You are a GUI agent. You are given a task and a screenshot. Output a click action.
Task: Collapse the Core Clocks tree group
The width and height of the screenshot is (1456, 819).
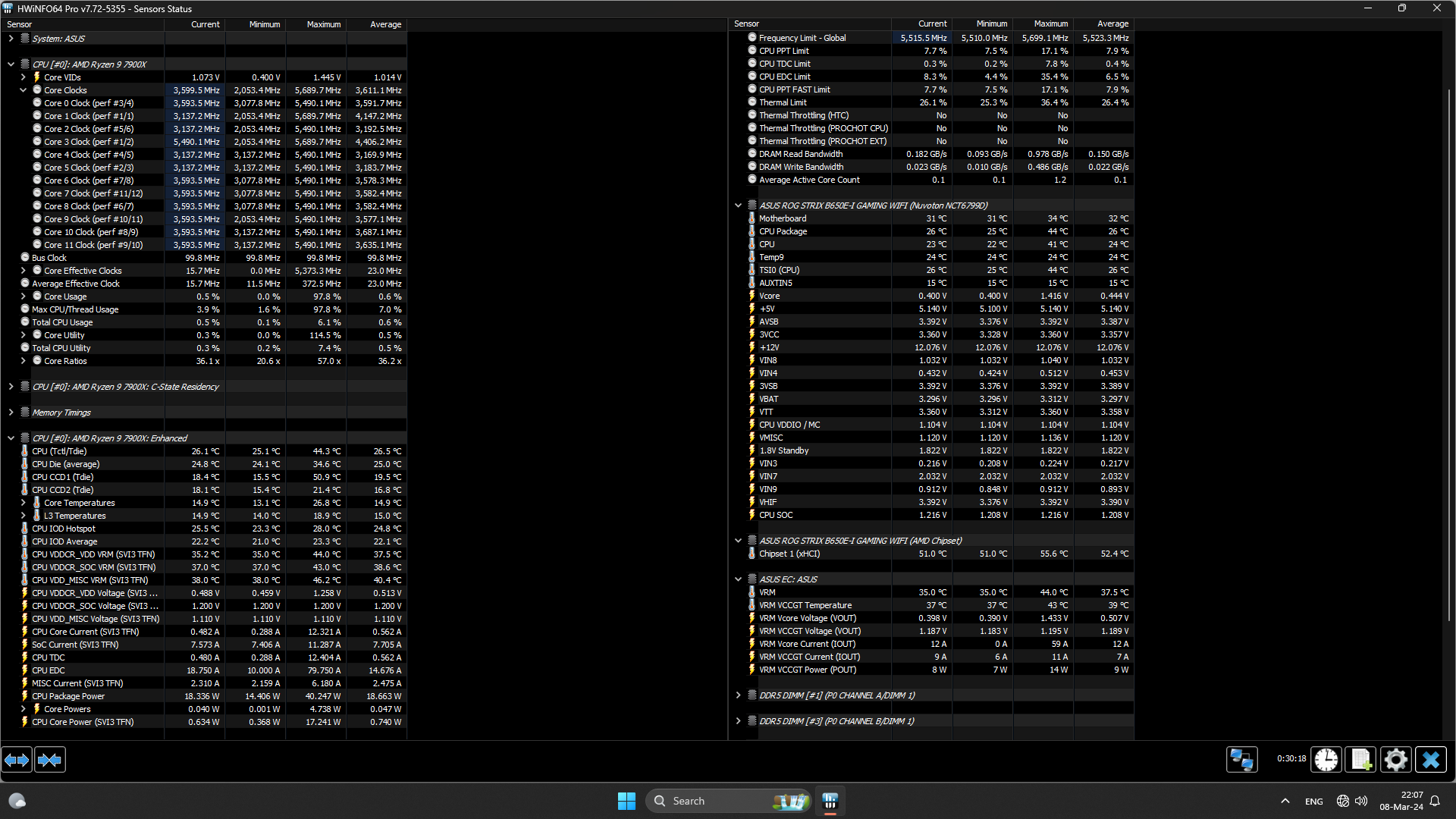(x=23, y=90)
